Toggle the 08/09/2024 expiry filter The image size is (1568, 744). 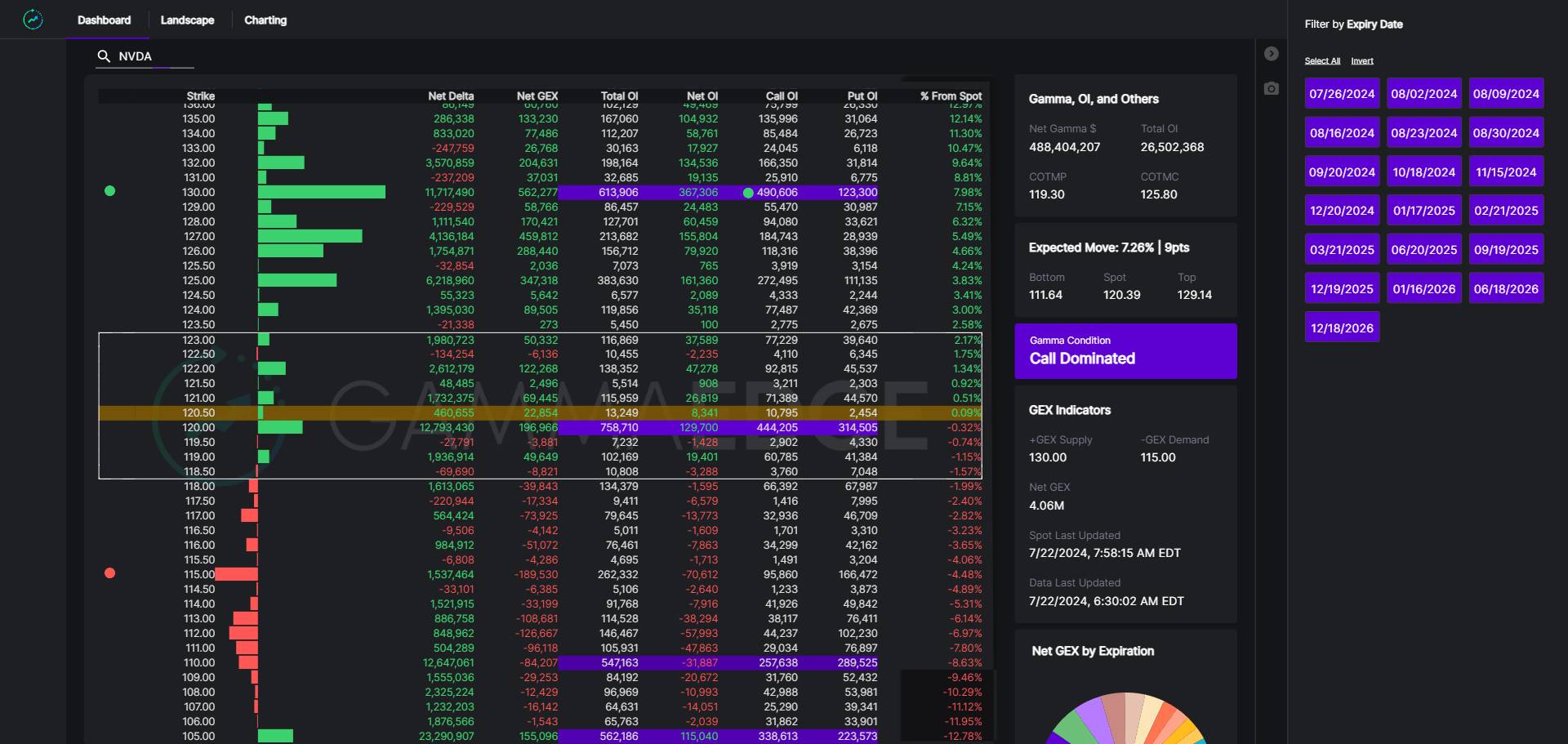point(1506,94)
